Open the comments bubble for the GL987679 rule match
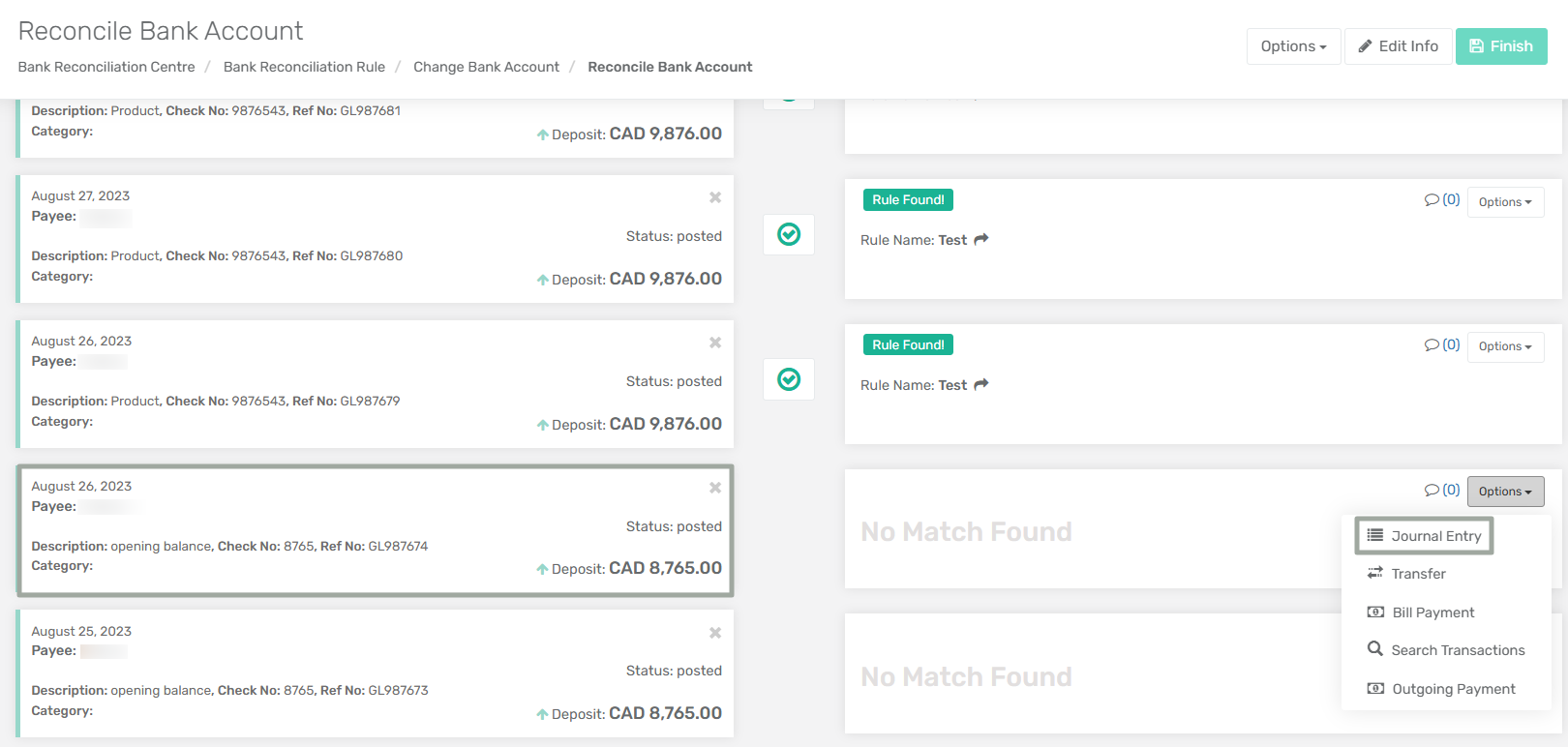The width and height of the screenshot is (1568, 747). point(1442,344)
